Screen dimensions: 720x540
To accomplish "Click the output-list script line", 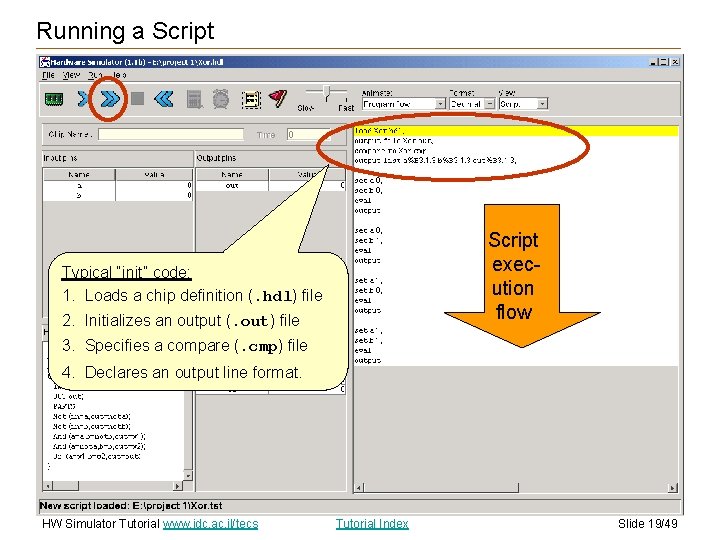I will click(x=435, y=160).
